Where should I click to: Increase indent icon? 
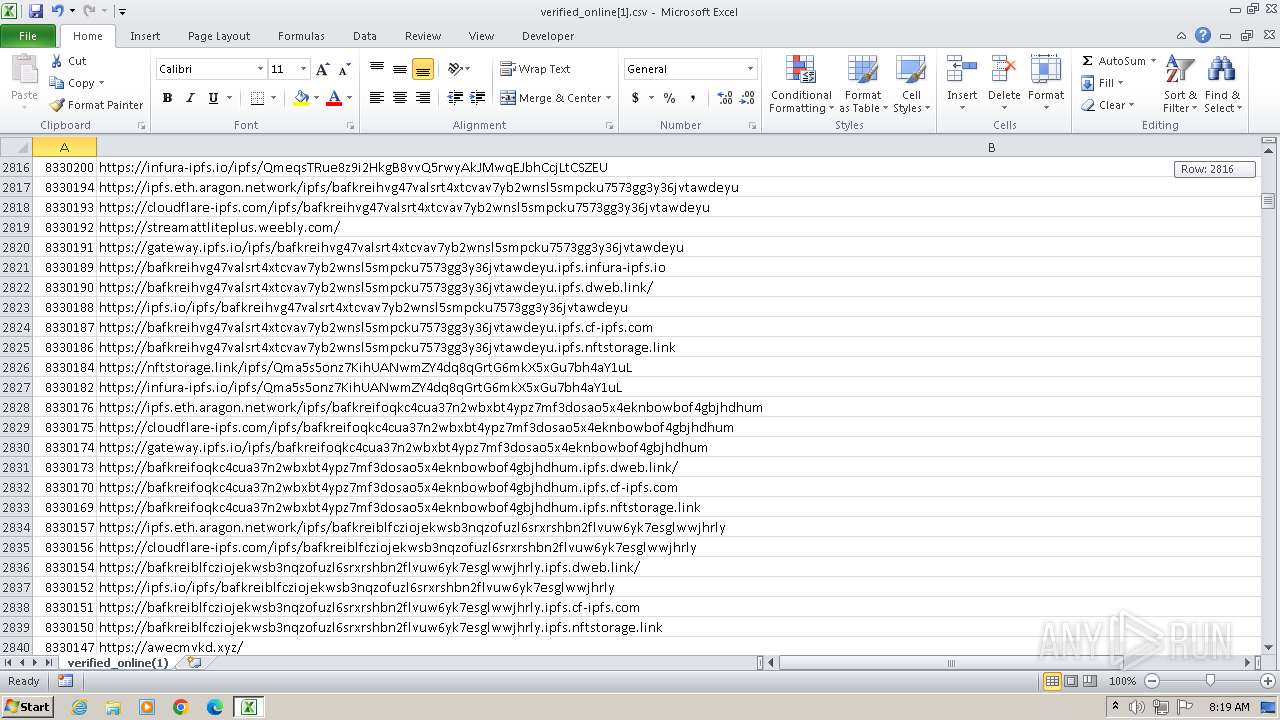pos(478,98)
